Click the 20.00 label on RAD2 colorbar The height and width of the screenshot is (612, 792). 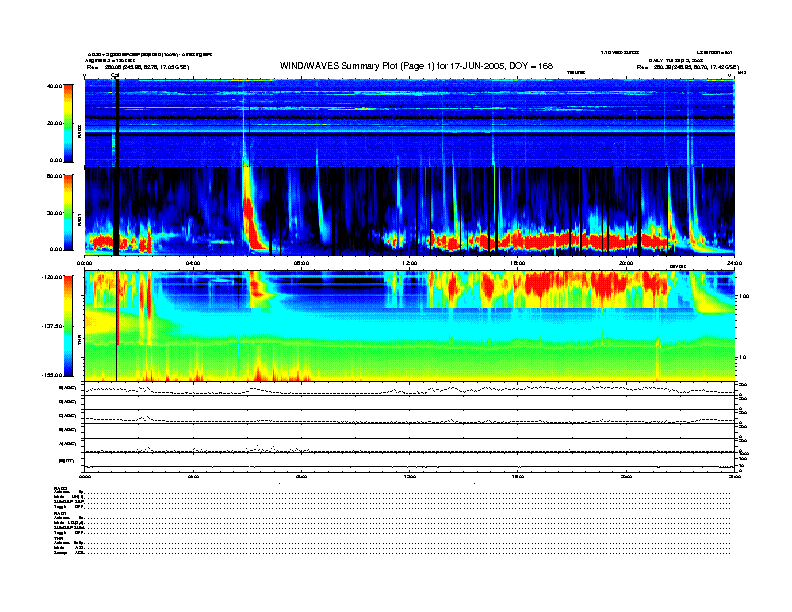click(x=55, y=123)
